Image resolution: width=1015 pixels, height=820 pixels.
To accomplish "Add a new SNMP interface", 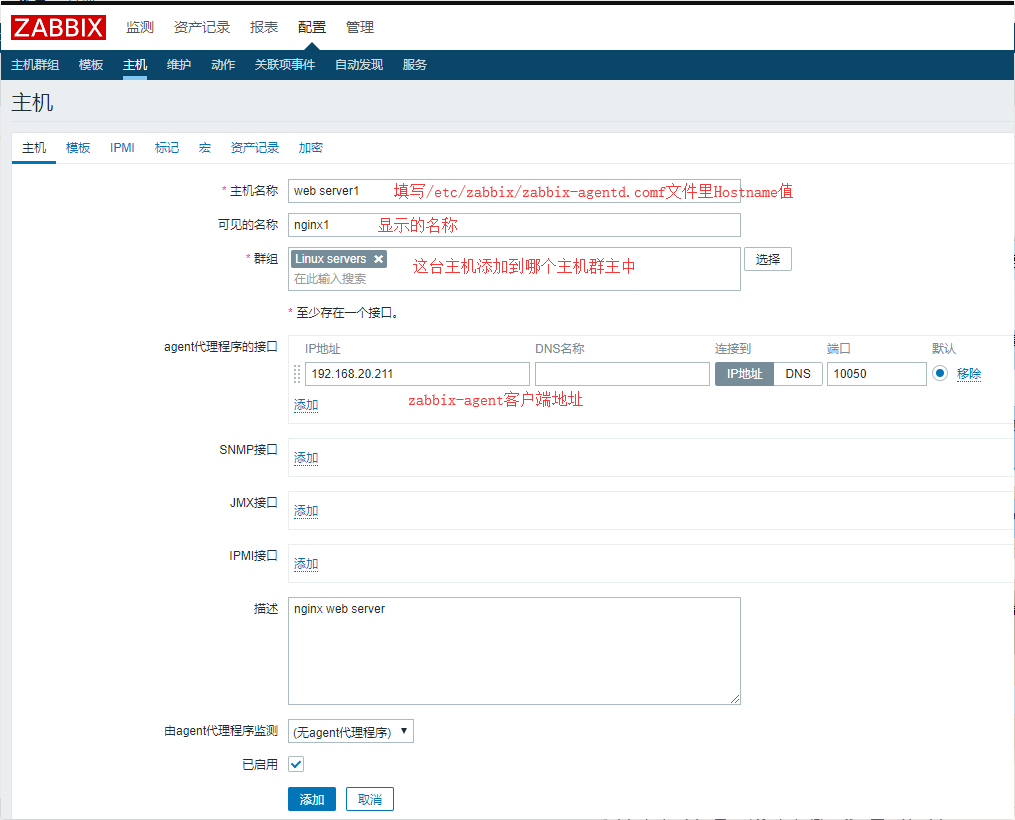I will (x=306, y=458).
